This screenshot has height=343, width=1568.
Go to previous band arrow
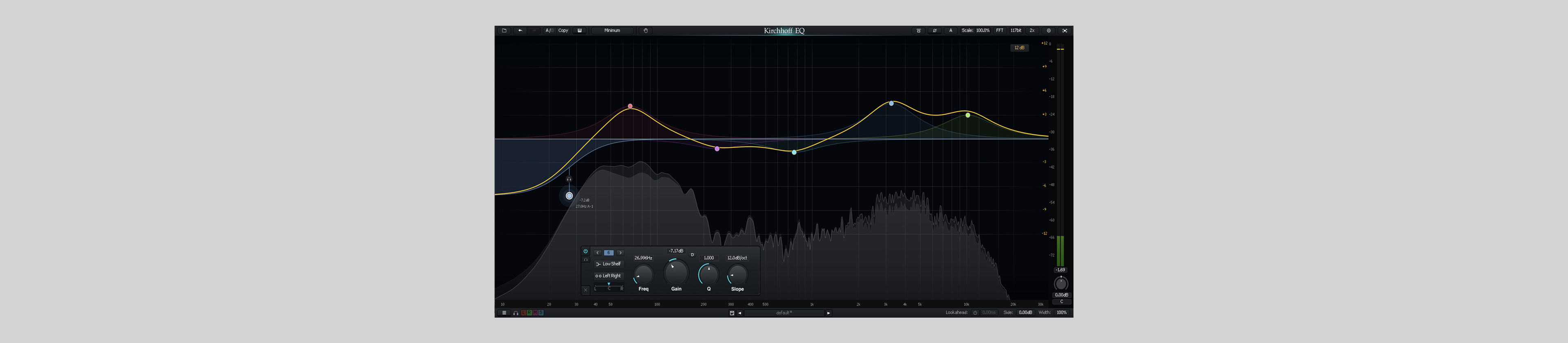[x=598, y=253]
